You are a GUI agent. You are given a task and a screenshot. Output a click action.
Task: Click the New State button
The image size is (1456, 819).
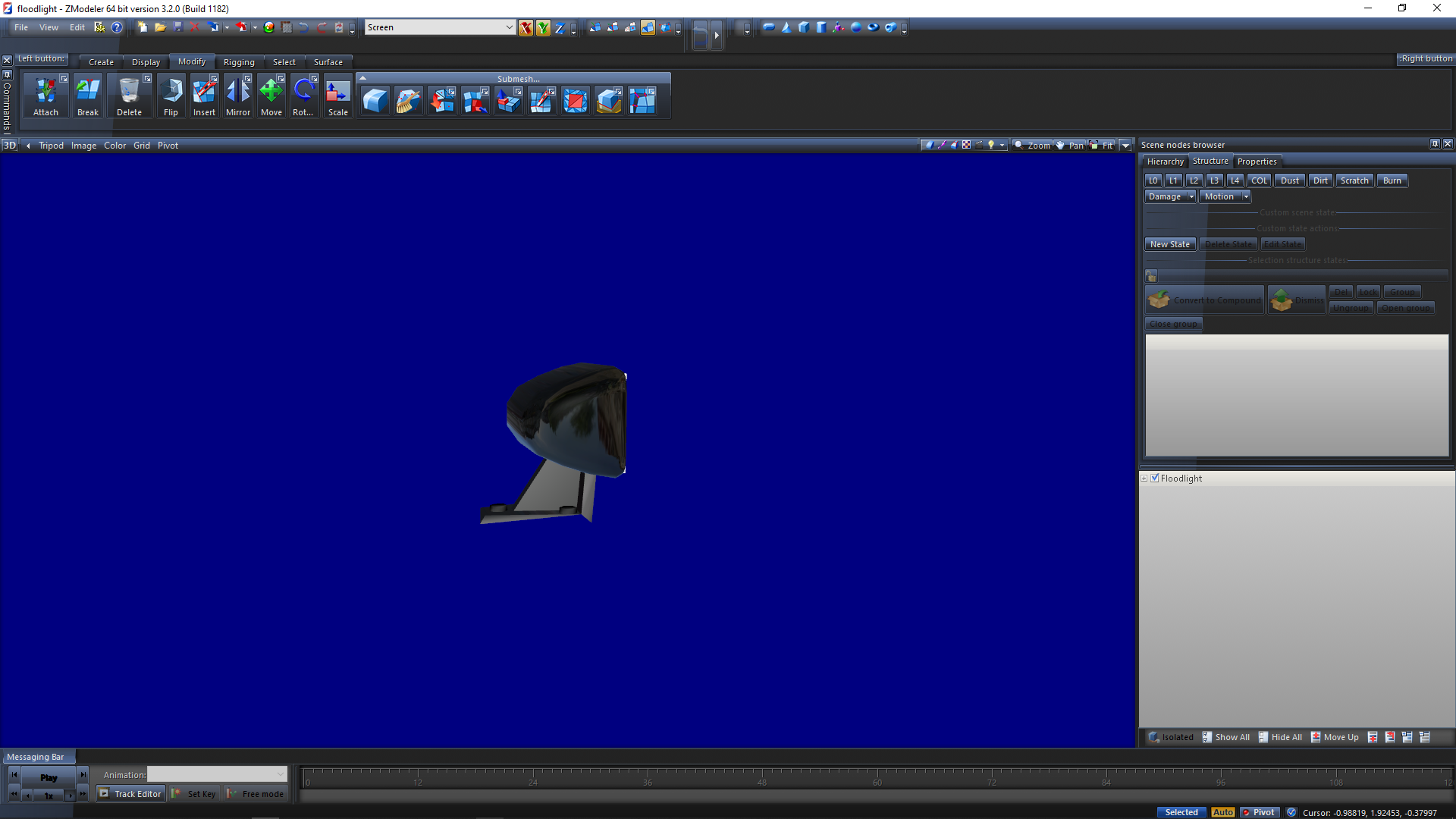click(1169, 244)
